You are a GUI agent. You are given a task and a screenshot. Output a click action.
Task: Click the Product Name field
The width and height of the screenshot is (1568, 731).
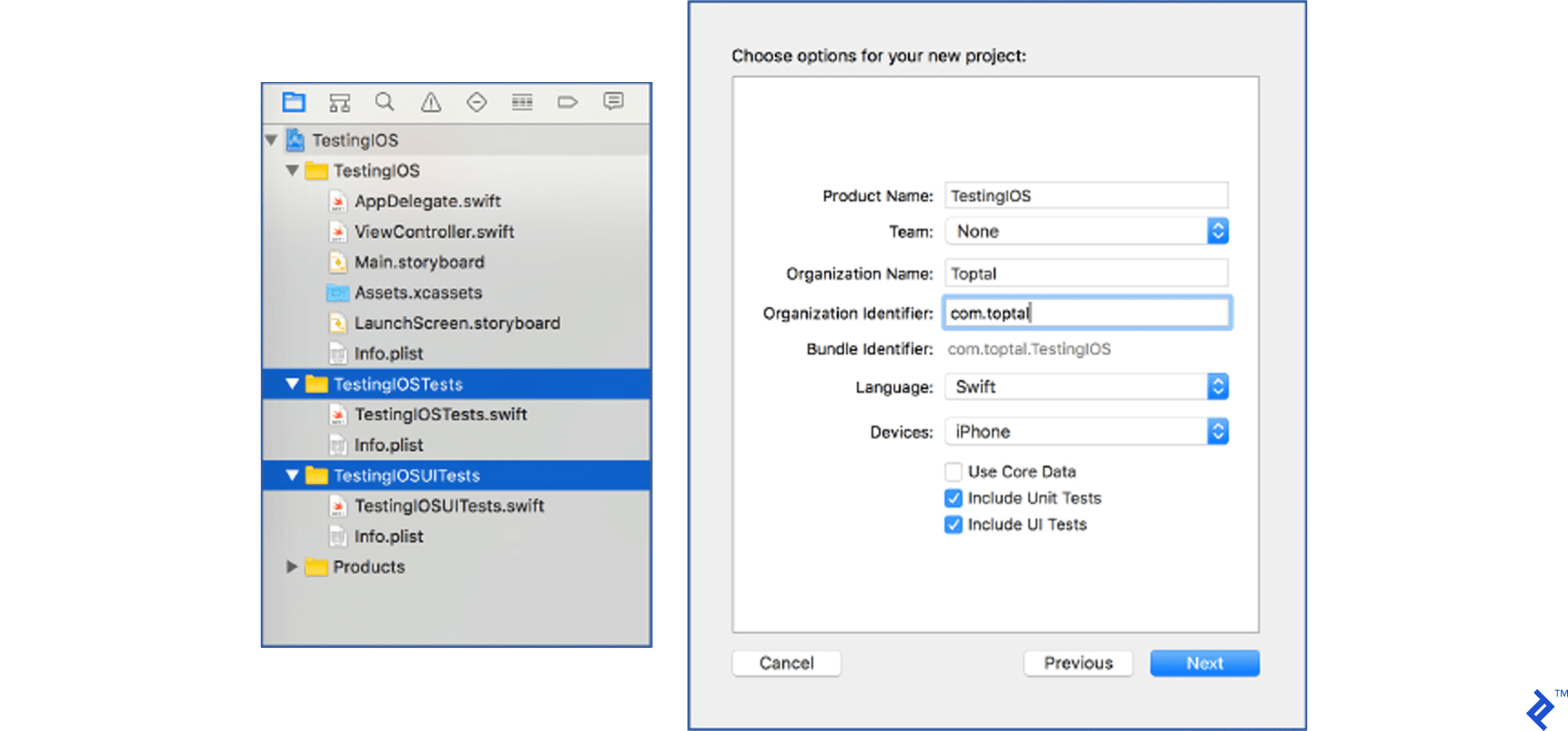pyautogui.click(x=1087, y=196)
